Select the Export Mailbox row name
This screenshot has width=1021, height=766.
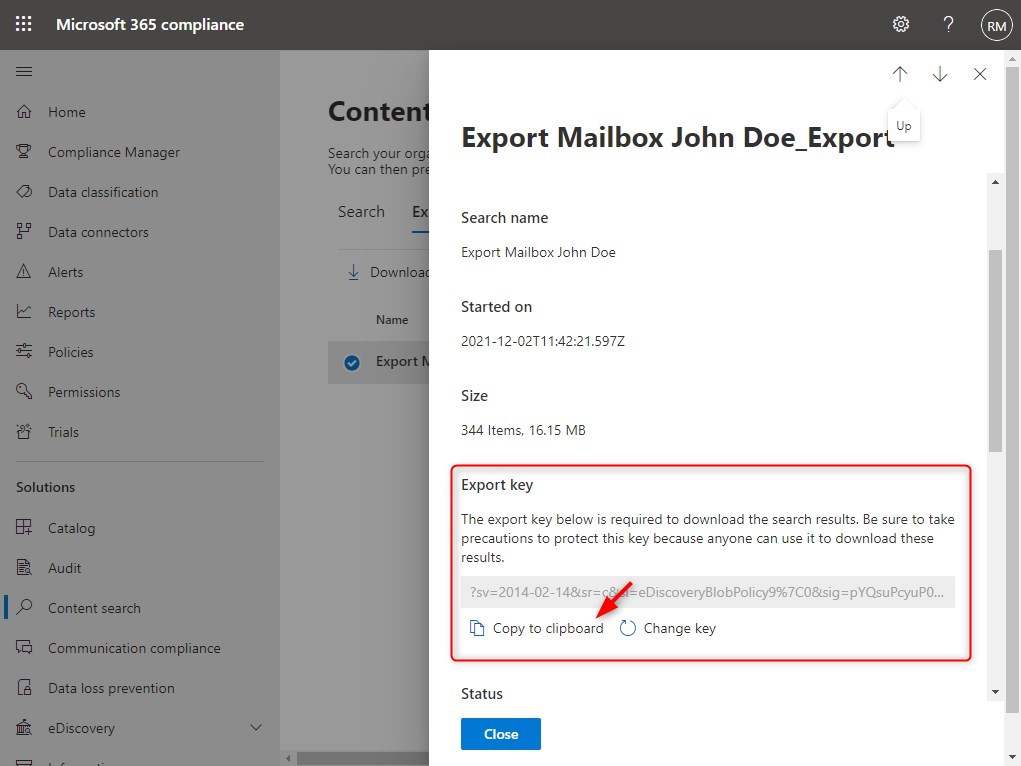(x=402, y=362)
